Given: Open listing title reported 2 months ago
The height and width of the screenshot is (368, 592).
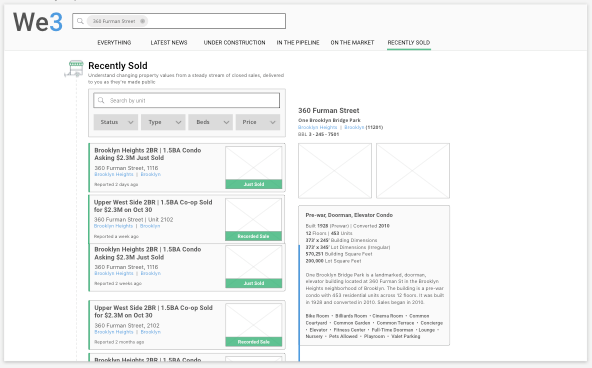Looking at the screenshot, I should 153,312.
